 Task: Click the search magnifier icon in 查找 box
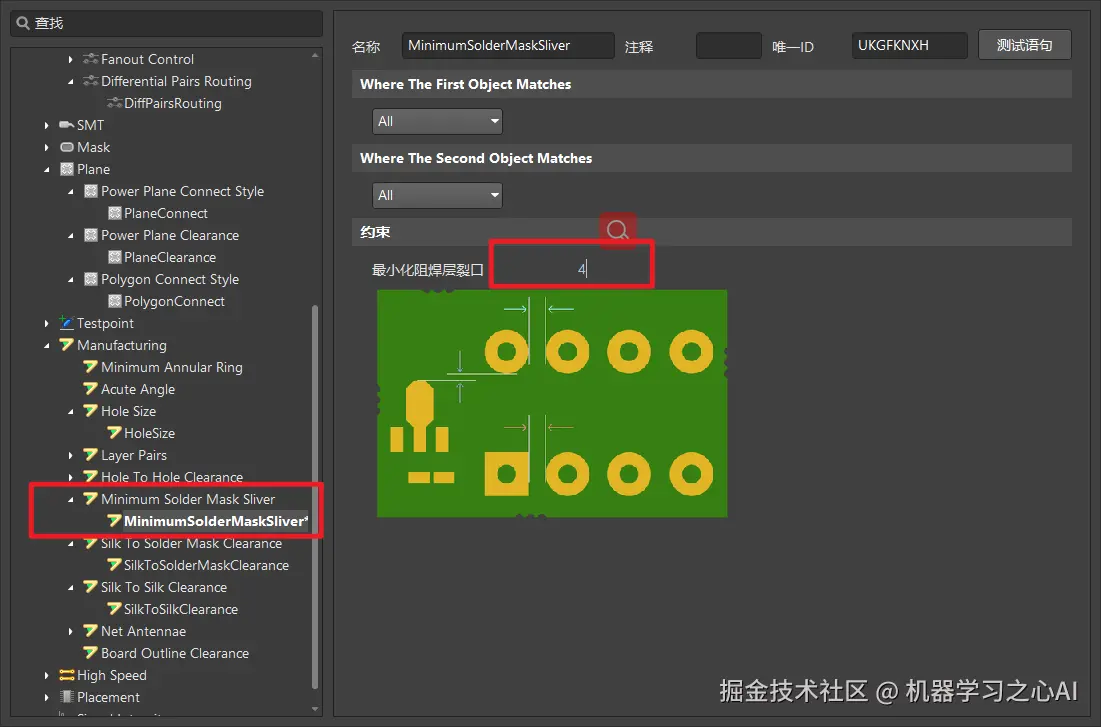click(x=22, y=23)
